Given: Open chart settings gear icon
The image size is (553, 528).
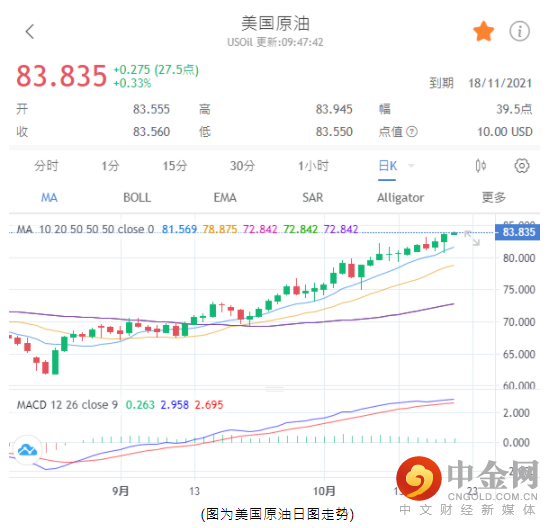Looking at the screenshot, I should tap(522, 165).
